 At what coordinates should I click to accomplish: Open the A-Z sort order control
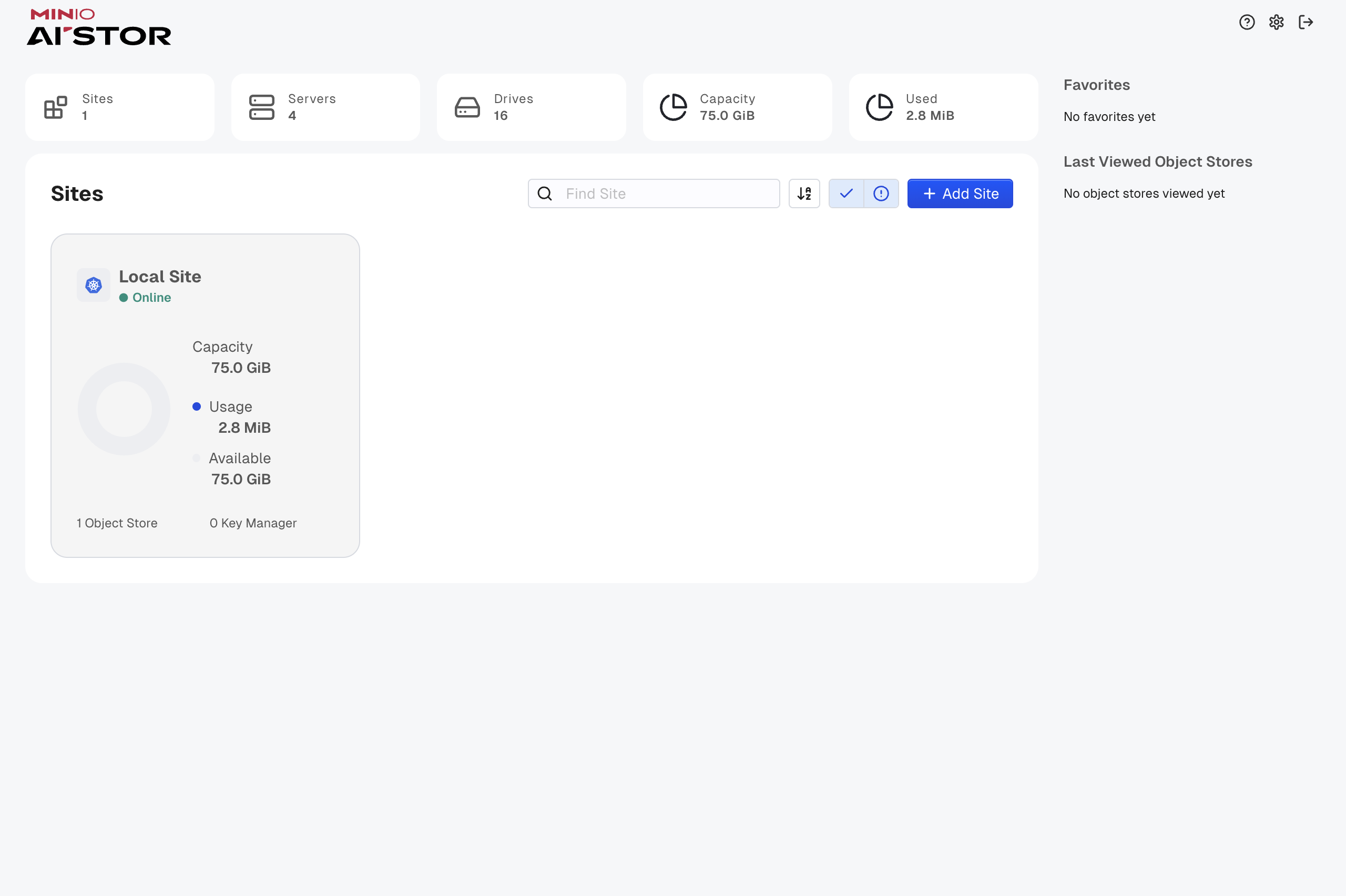(x=804, y=194)
